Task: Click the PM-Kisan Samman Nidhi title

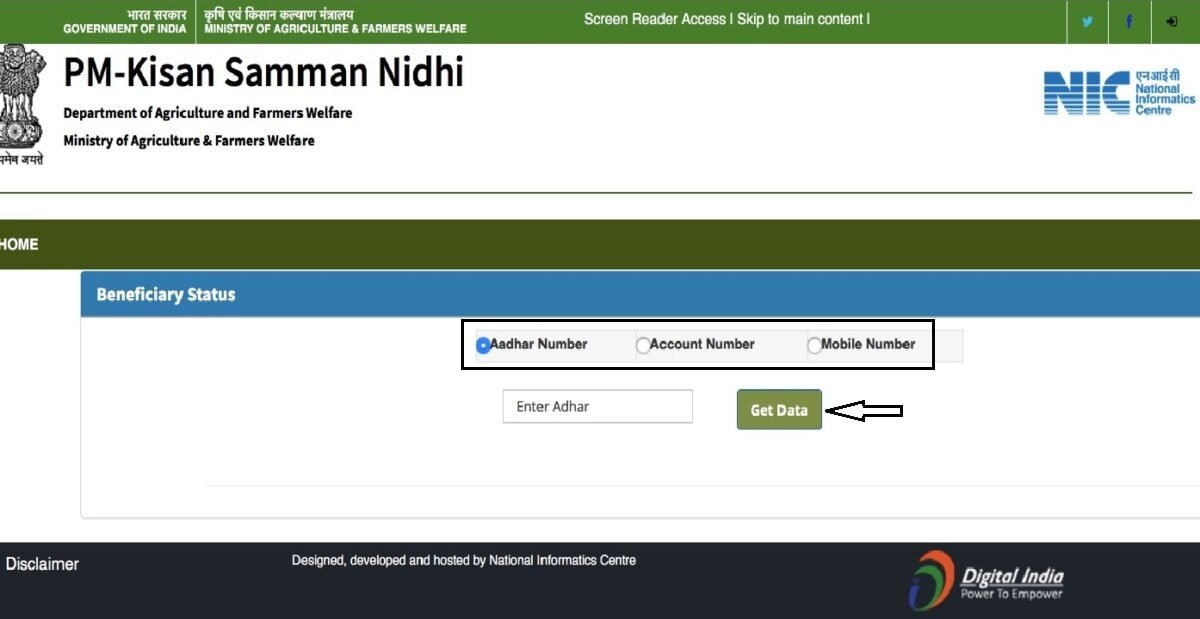Action: click(264, 73)
